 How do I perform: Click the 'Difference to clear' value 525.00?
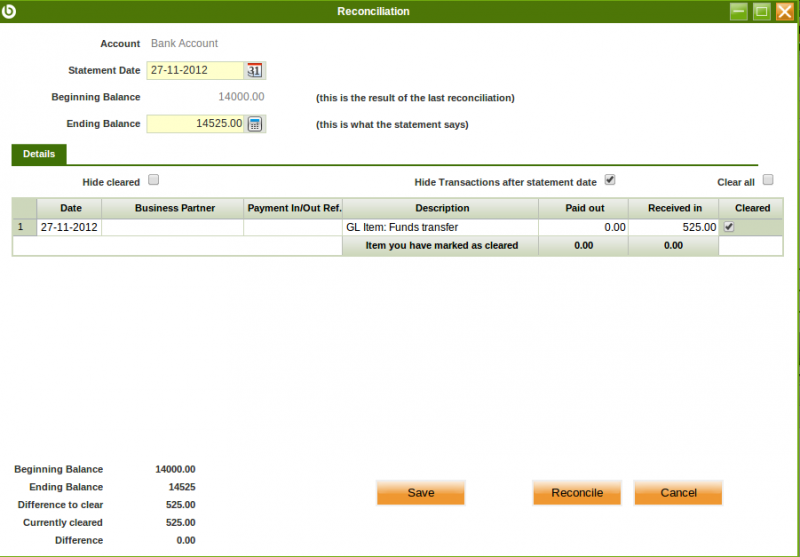click(x=181, y=505)
